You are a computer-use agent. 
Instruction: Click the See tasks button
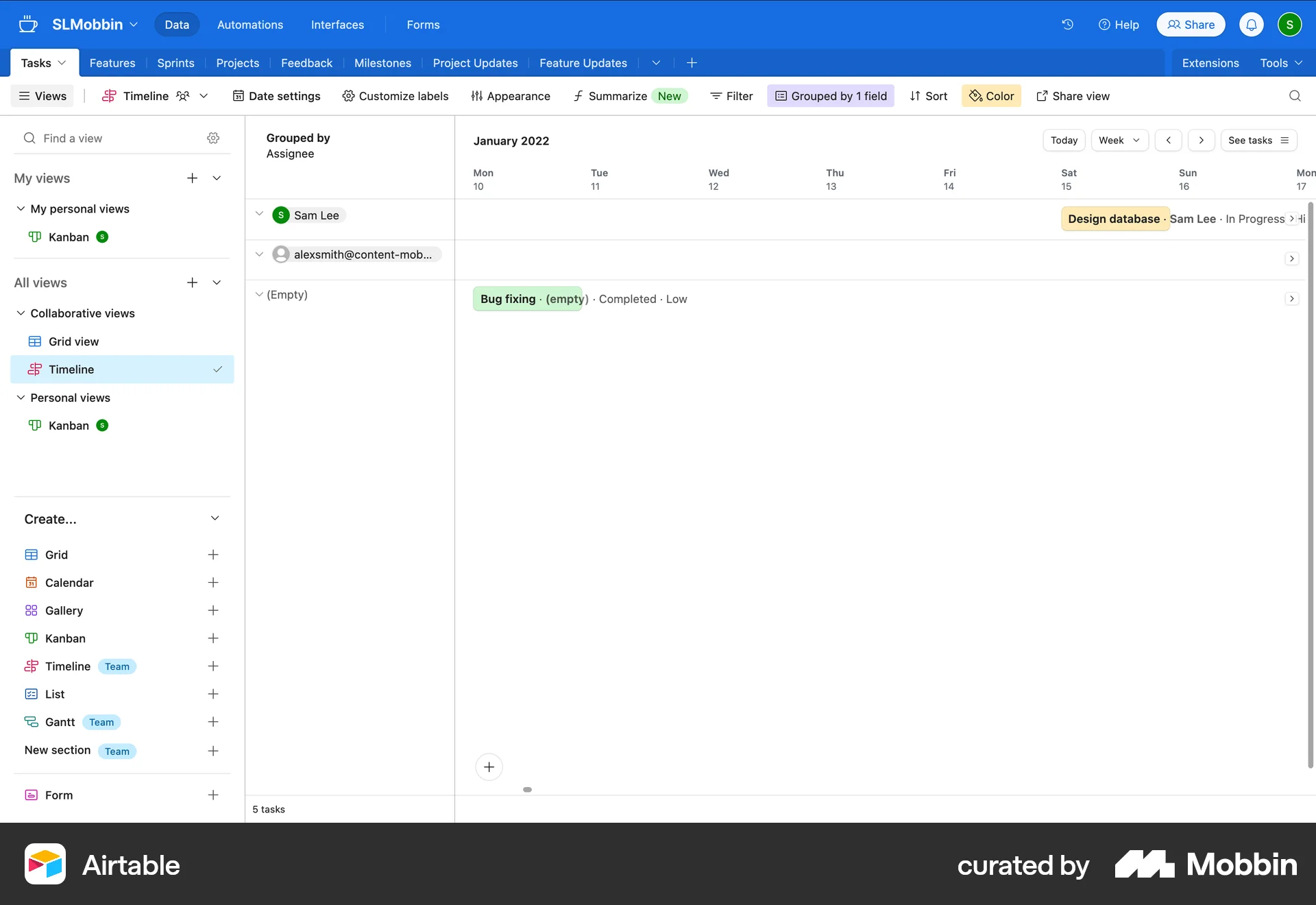click(x=1259, y=140)
